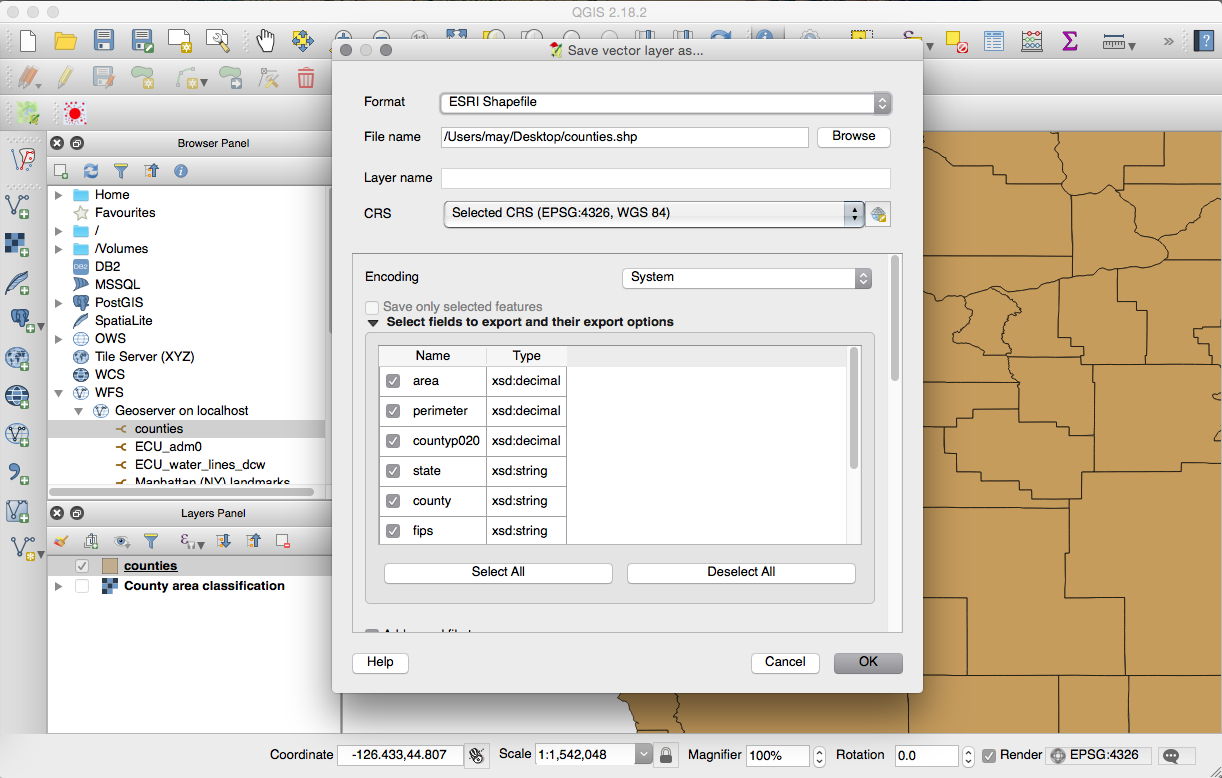The image size is (1222, 778).
Task: Collapse the Select fields to export section
Action: pyautogui.click(x=373, y=322)
